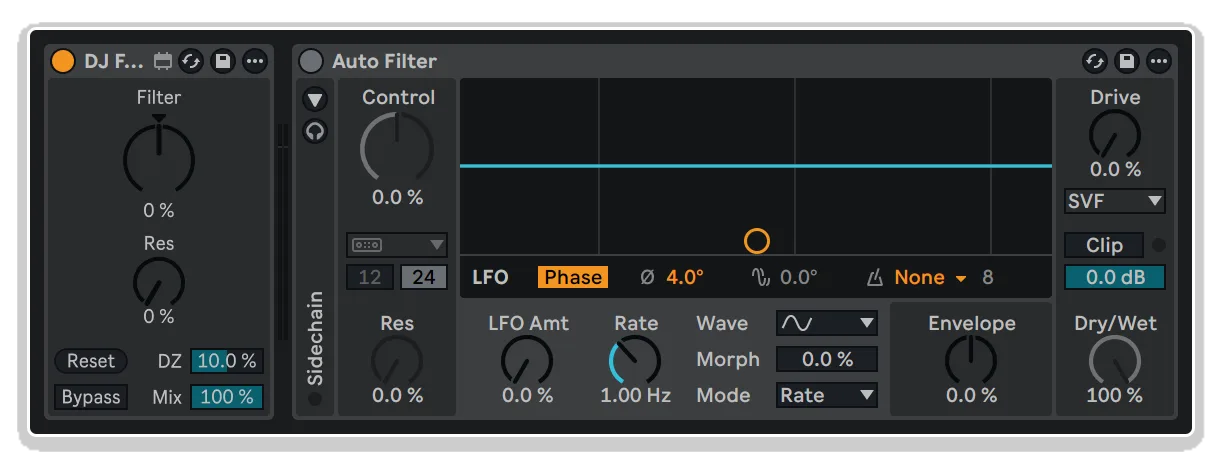Click the Dry/Wet knob

tap(1115, 361)
